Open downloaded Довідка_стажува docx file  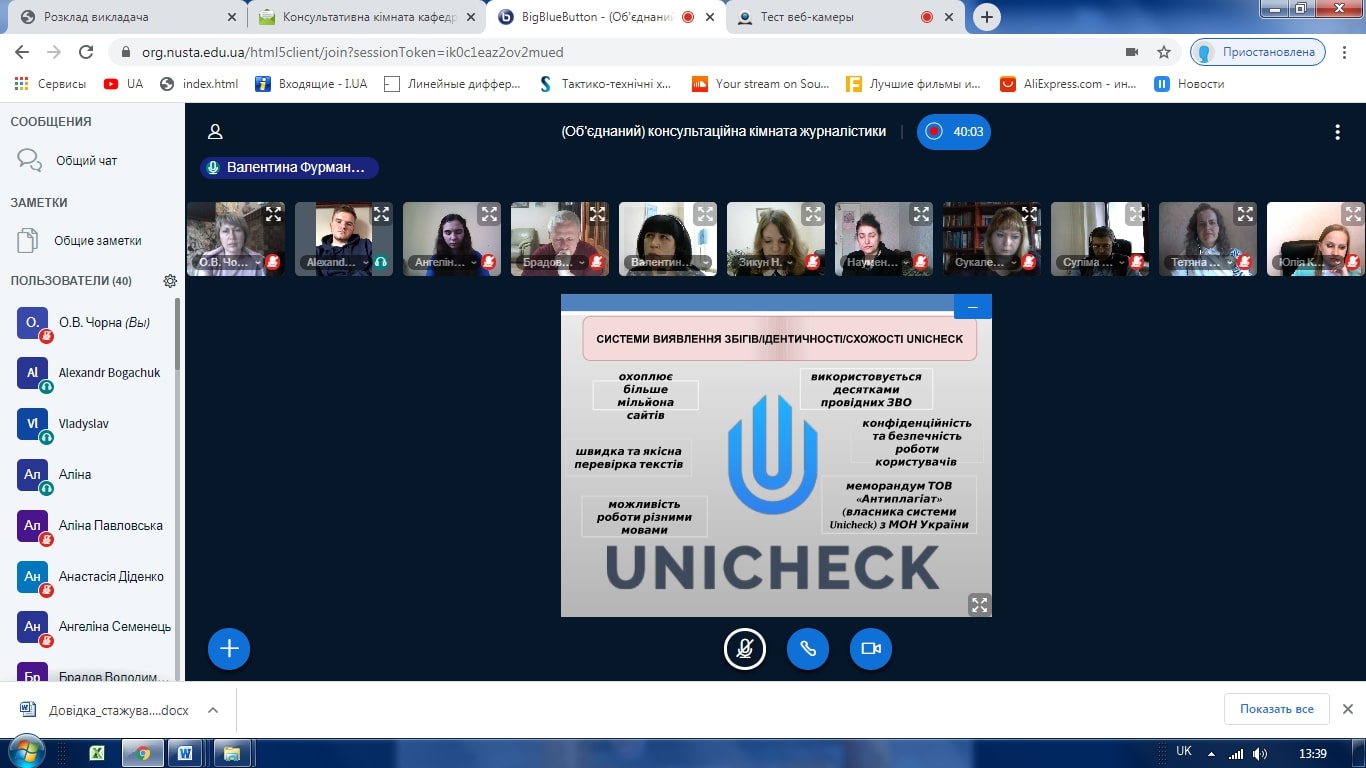click(x=106, y=710)
